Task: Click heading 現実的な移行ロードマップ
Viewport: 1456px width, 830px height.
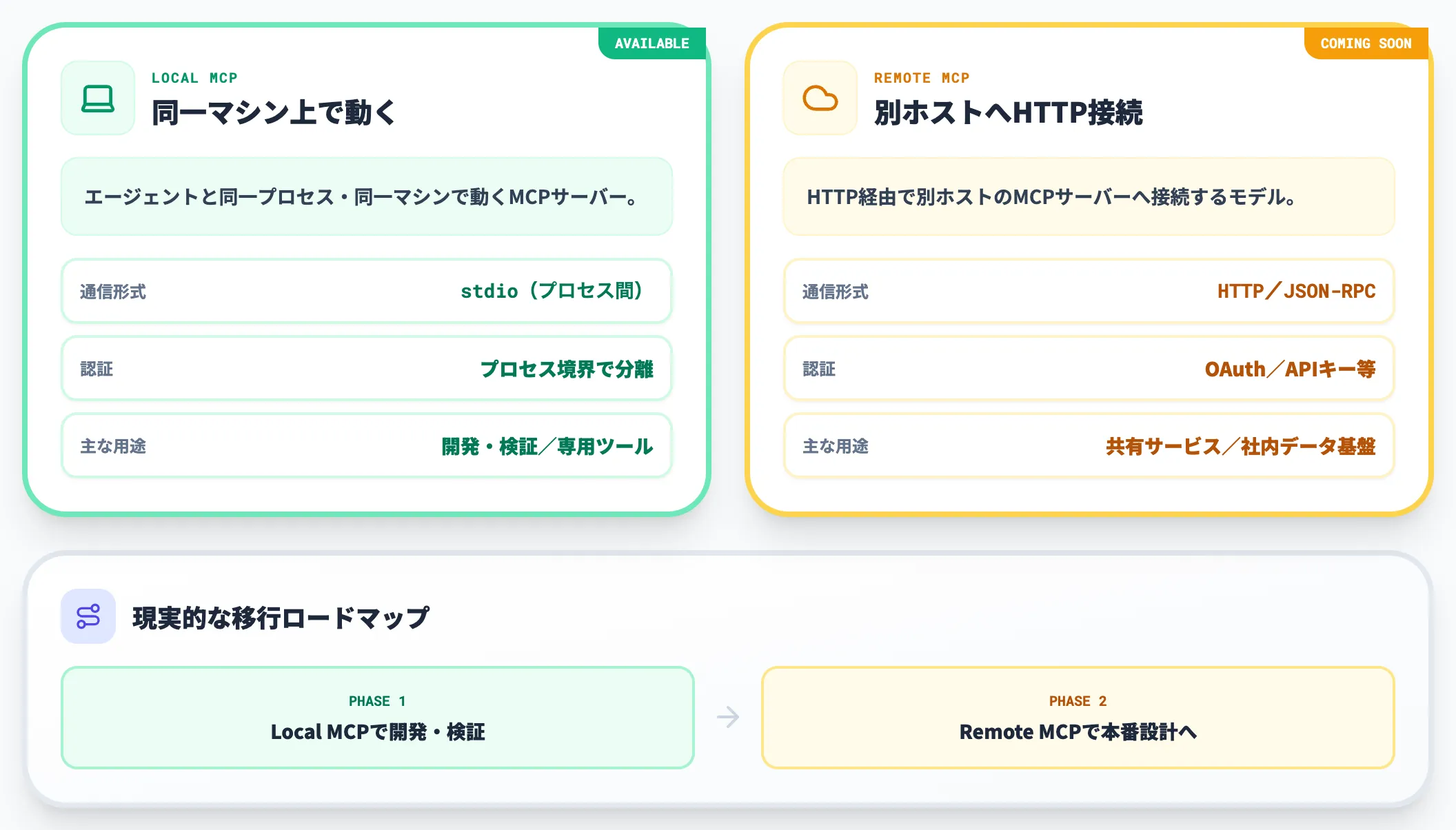Action: pos(281,618)
